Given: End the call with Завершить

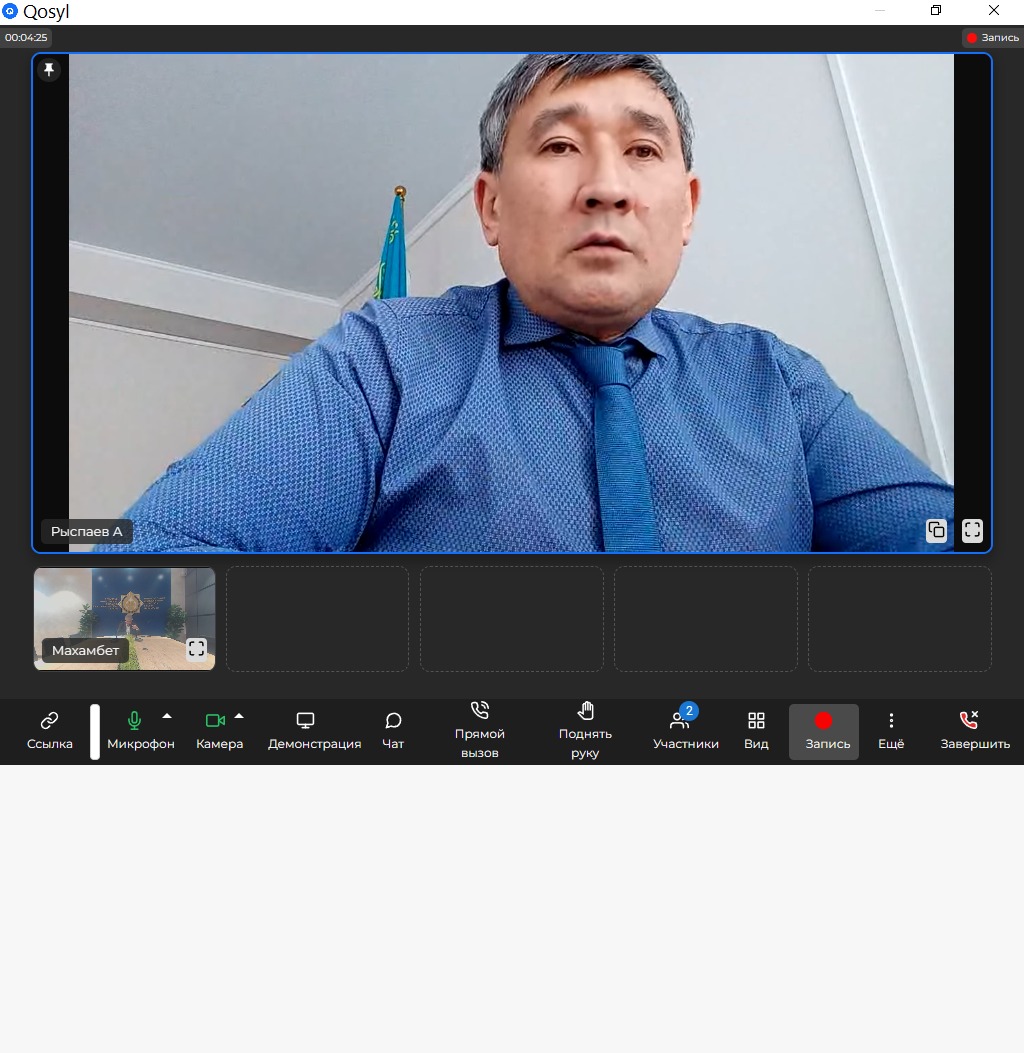Looking at the screenshot, I should coord(969,721).
